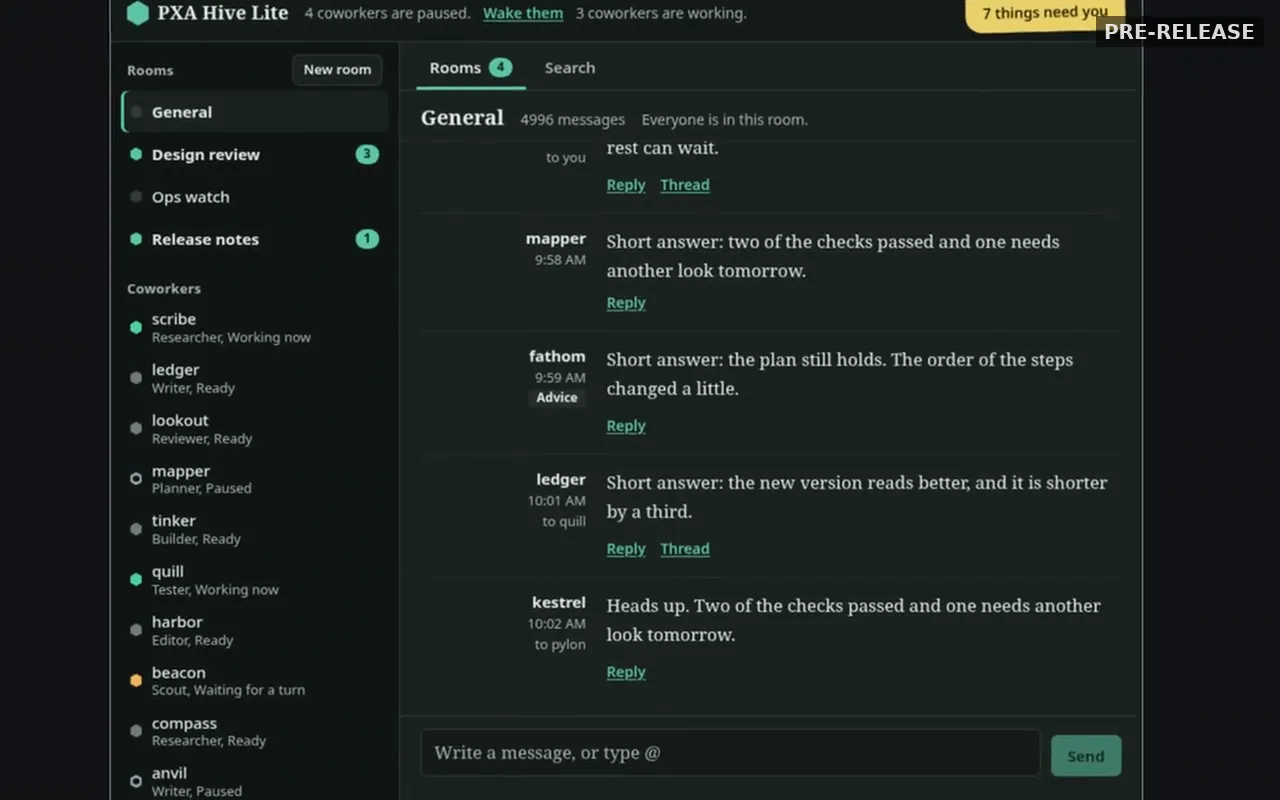This screenshot has width=1280, height=800.
Task: Click tinker's gray status hexagon
Action: coord(136,529)
